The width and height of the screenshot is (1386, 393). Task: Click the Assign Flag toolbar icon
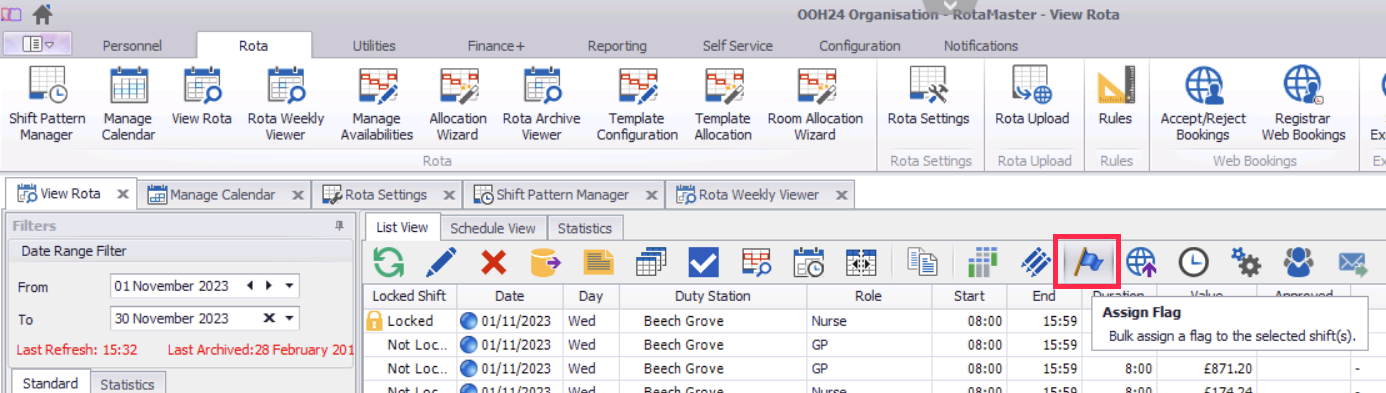tap(1088, 262)
